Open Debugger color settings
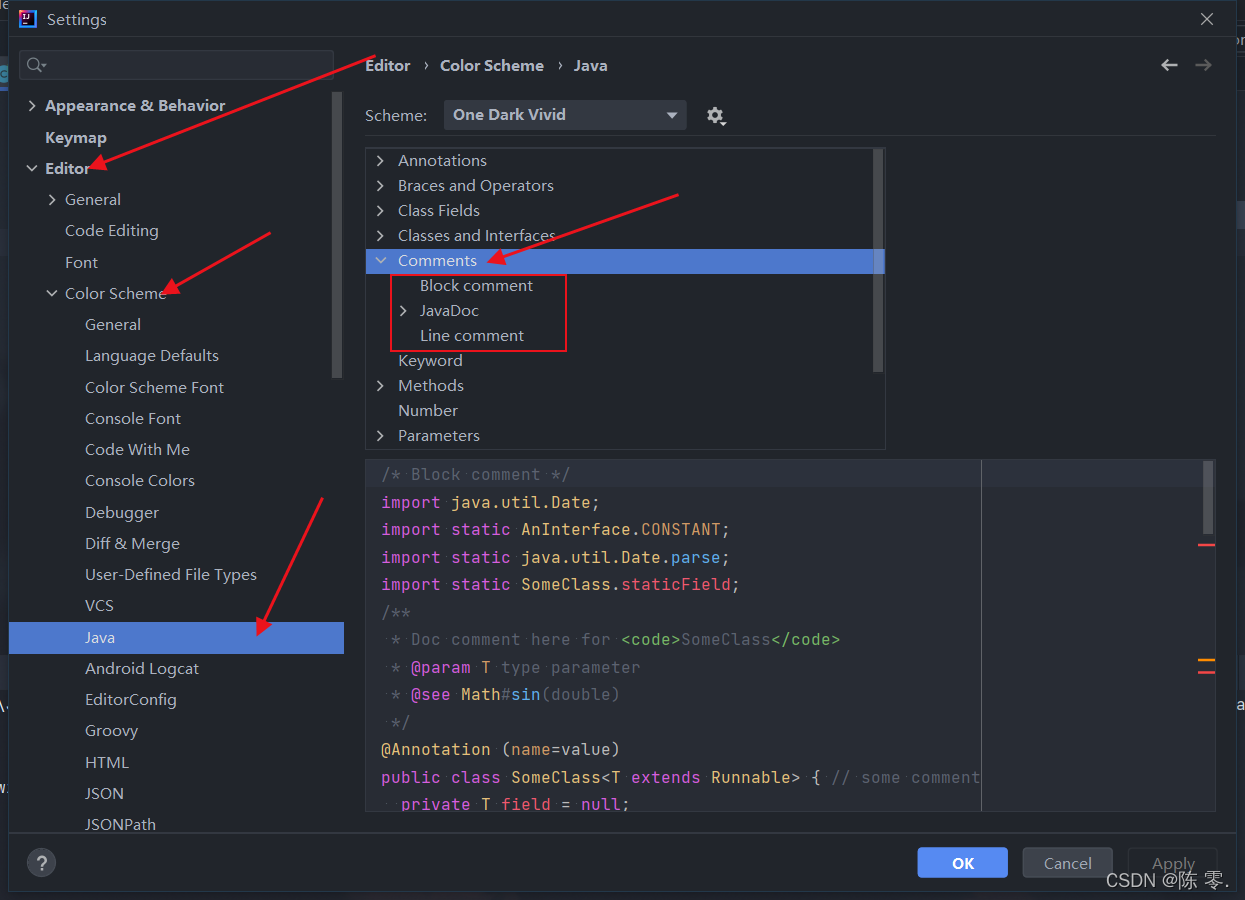The width and height of the screenshot is (1245, 900). (x=122, y=513)
